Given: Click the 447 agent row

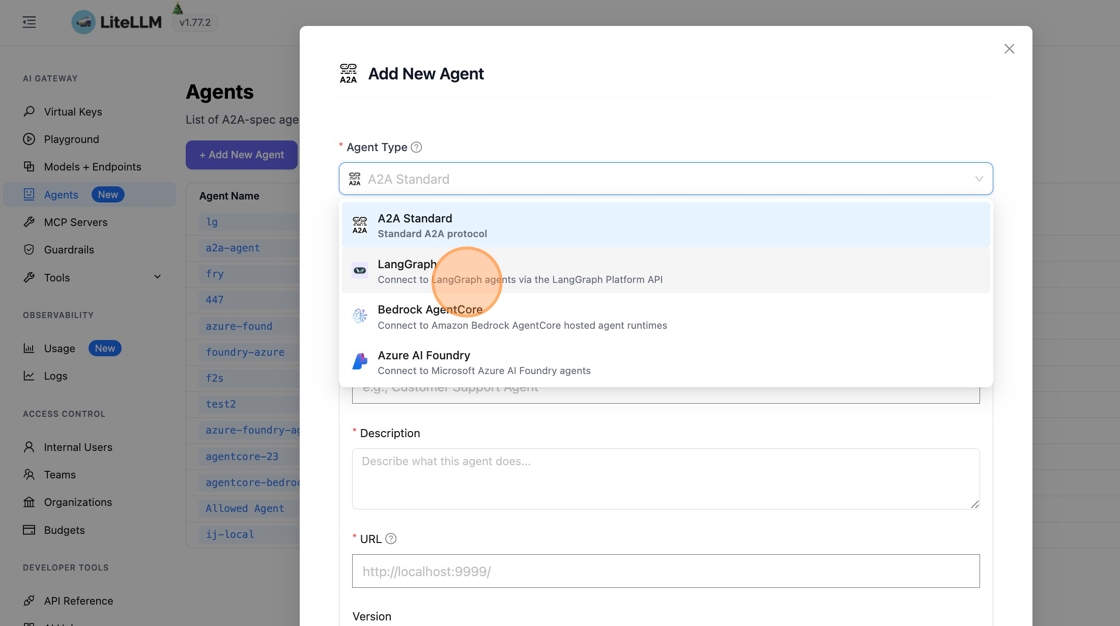Looking at the screenshot, I should tap(214, 299).
